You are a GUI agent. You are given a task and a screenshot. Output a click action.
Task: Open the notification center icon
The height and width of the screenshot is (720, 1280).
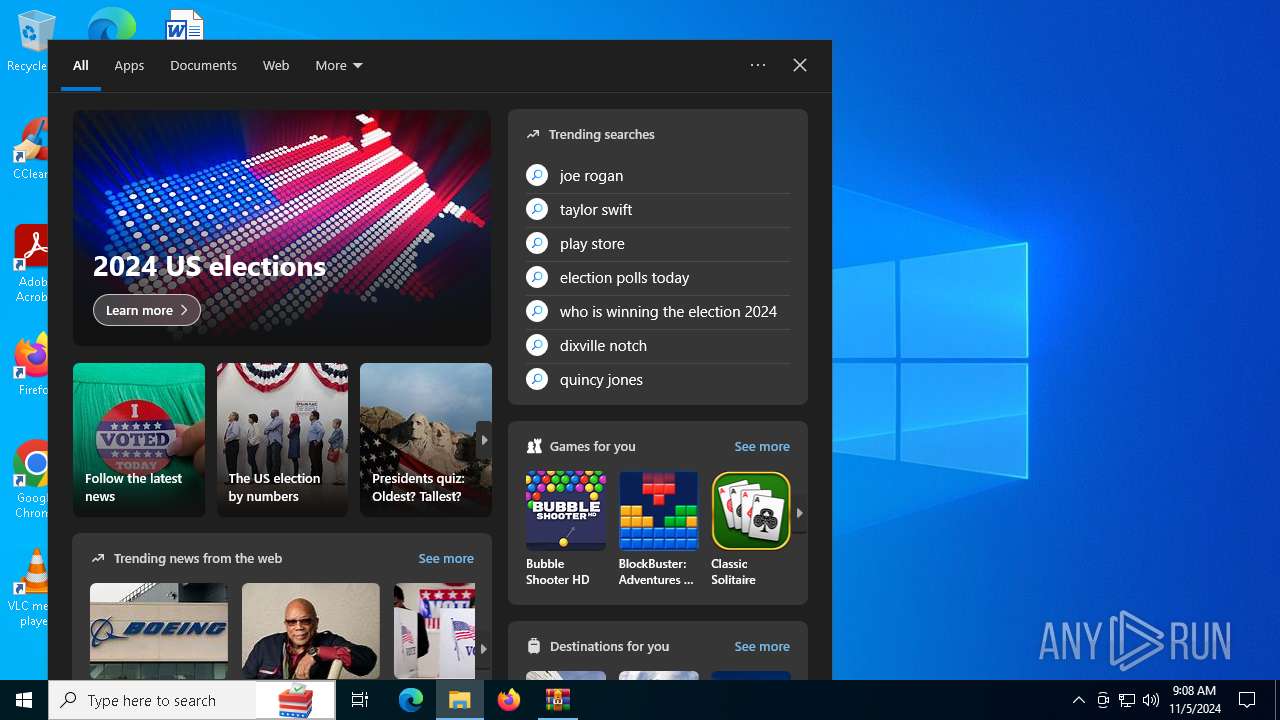click(x=1247, y=700)
